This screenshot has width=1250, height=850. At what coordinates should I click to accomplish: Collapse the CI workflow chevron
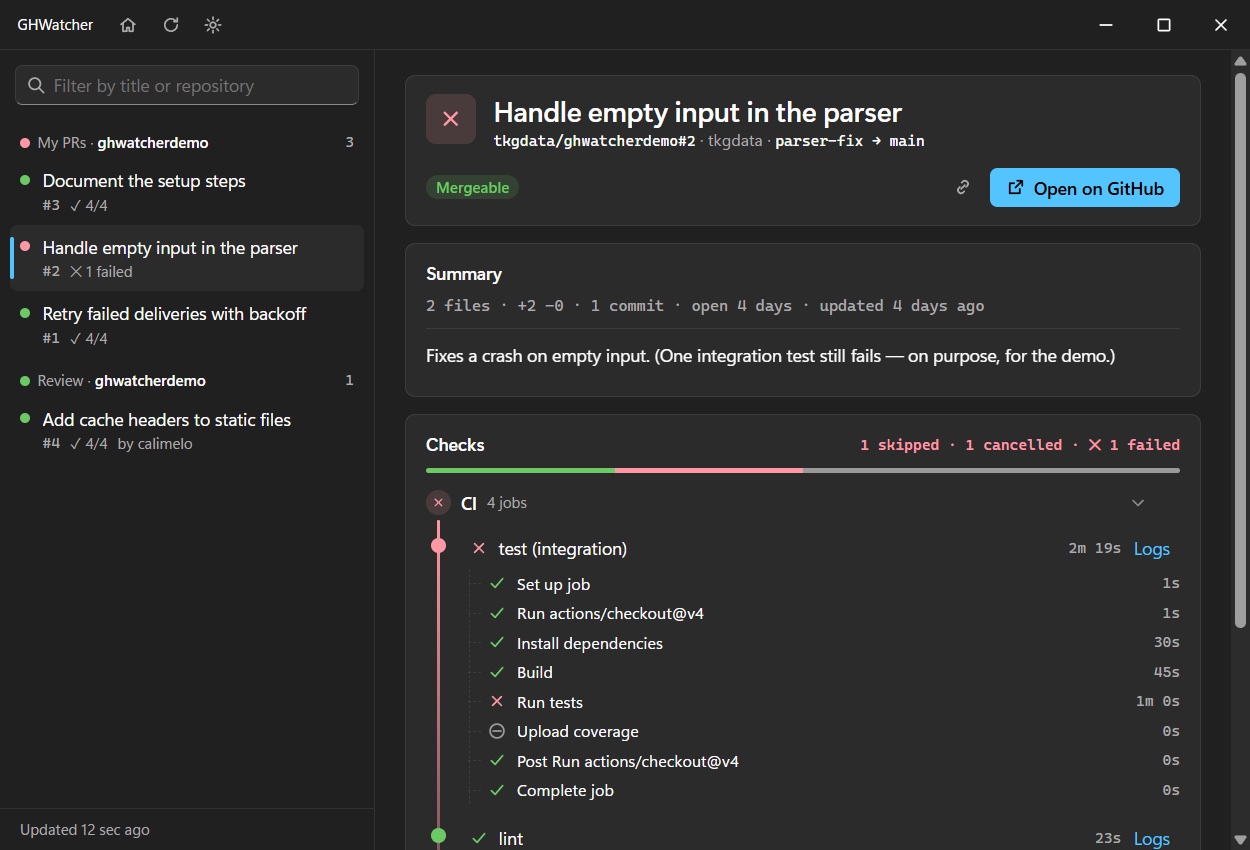tap(1138, 503)
